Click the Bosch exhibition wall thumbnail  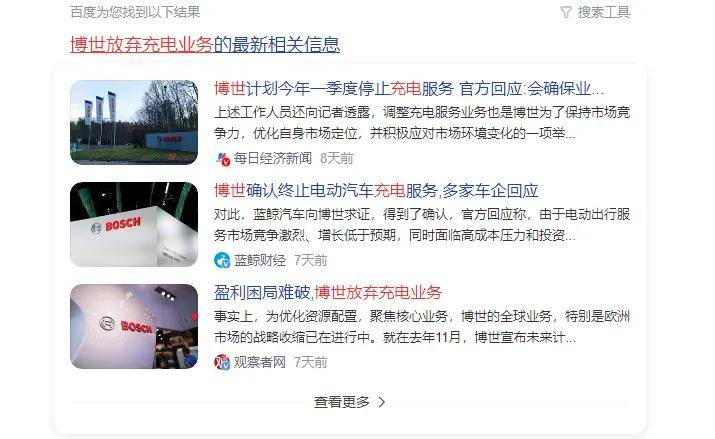click(x=134, y=326)
